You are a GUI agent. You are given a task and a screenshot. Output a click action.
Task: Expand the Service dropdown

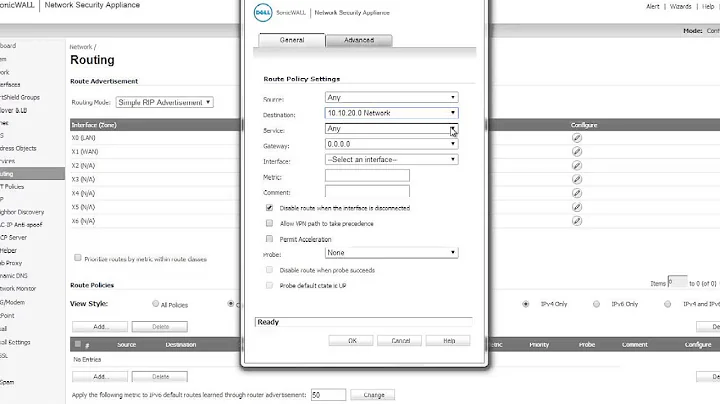(x=392, y=129)
